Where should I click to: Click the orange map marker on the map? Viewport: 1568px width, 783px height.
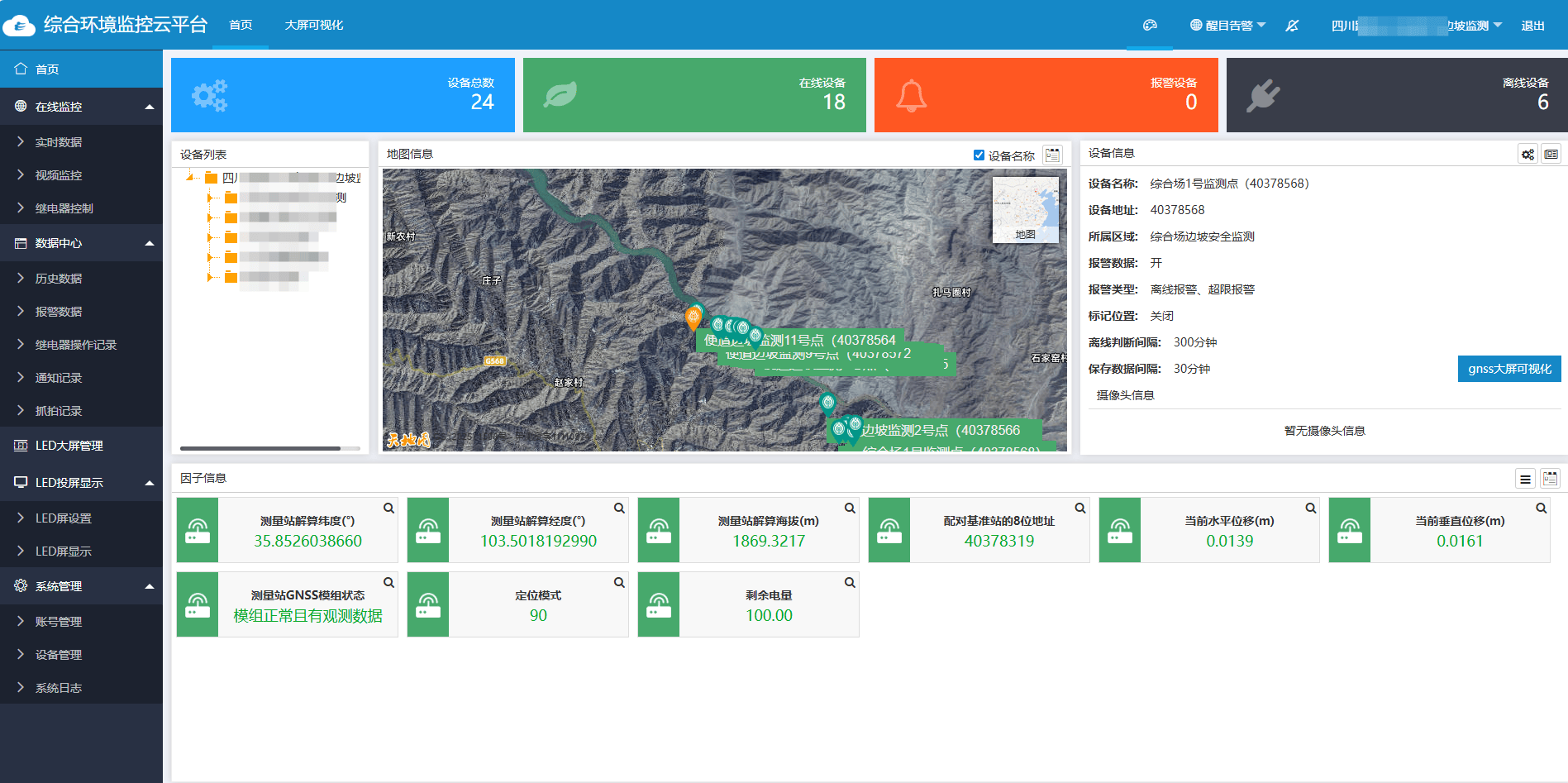click(x=693, y=317)
